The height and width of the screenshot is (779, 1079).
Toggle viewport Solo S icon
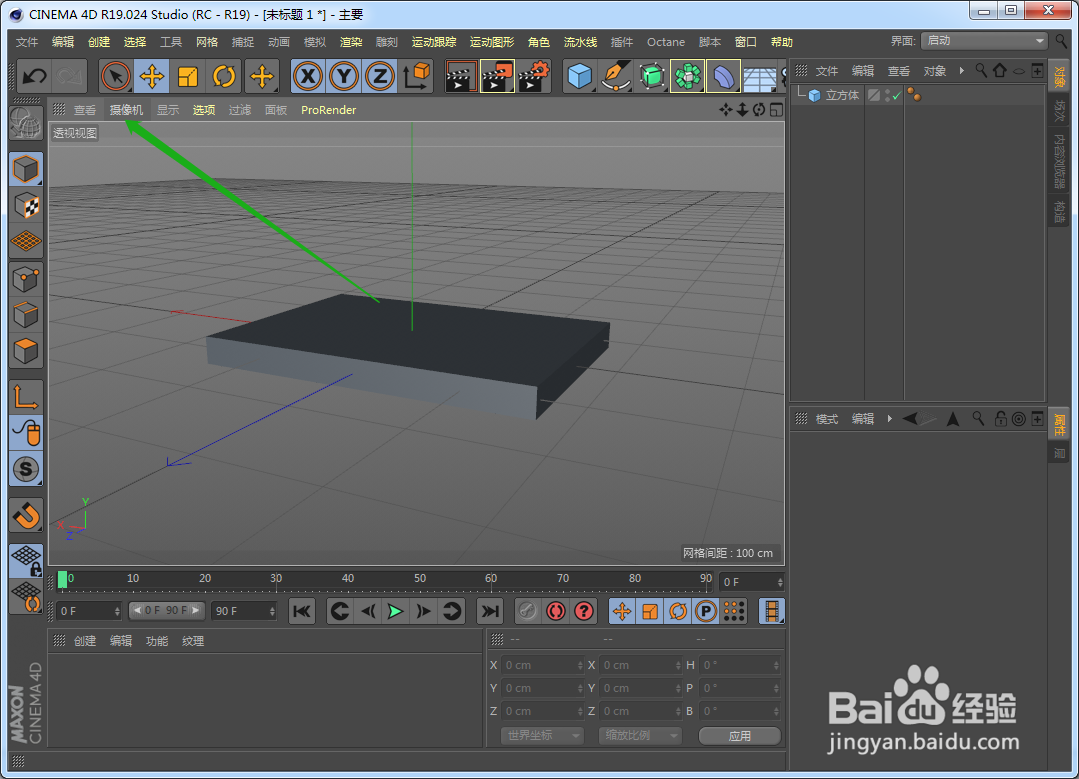26,469
